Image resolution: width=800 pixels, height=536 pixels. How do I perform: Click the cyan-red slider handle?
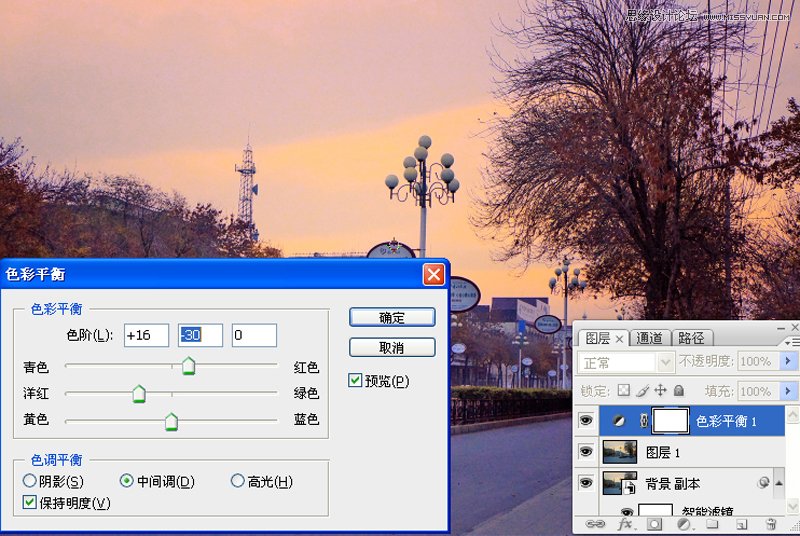tap(188, 366)
